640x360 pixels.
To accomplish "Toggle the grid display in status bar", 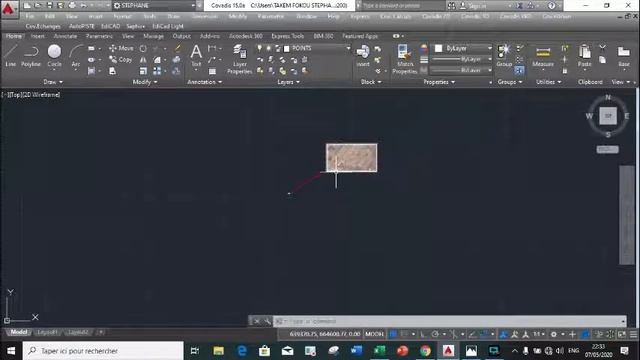I will 393,334.
